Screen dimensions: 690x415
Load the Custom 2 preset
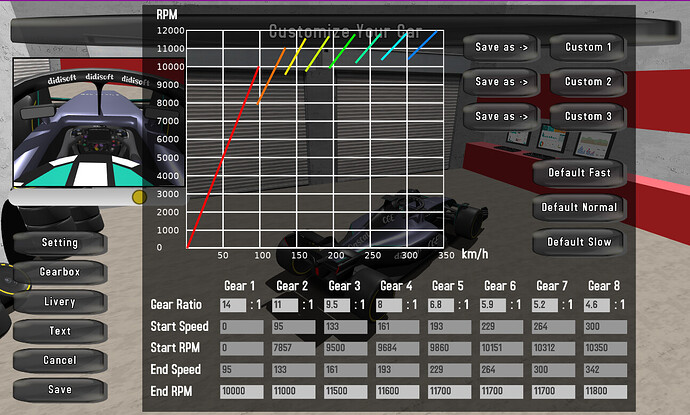(588, 82)
